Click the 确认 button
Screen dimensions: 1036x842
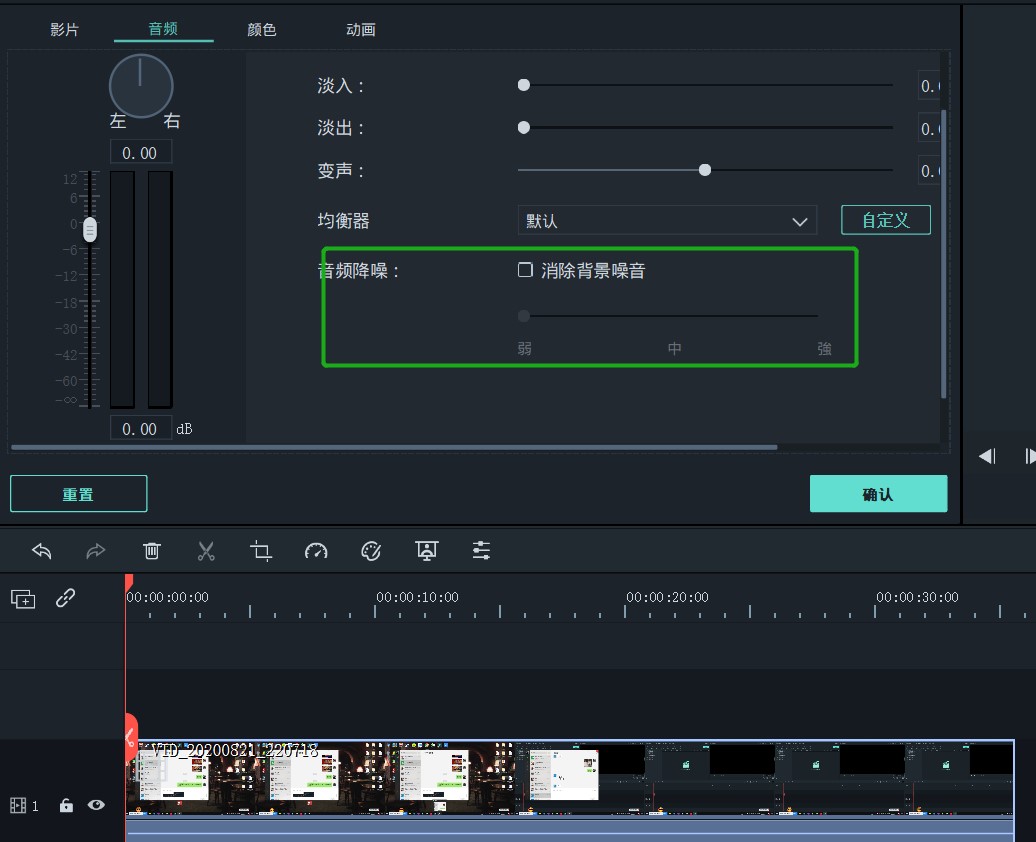(878, 494)
